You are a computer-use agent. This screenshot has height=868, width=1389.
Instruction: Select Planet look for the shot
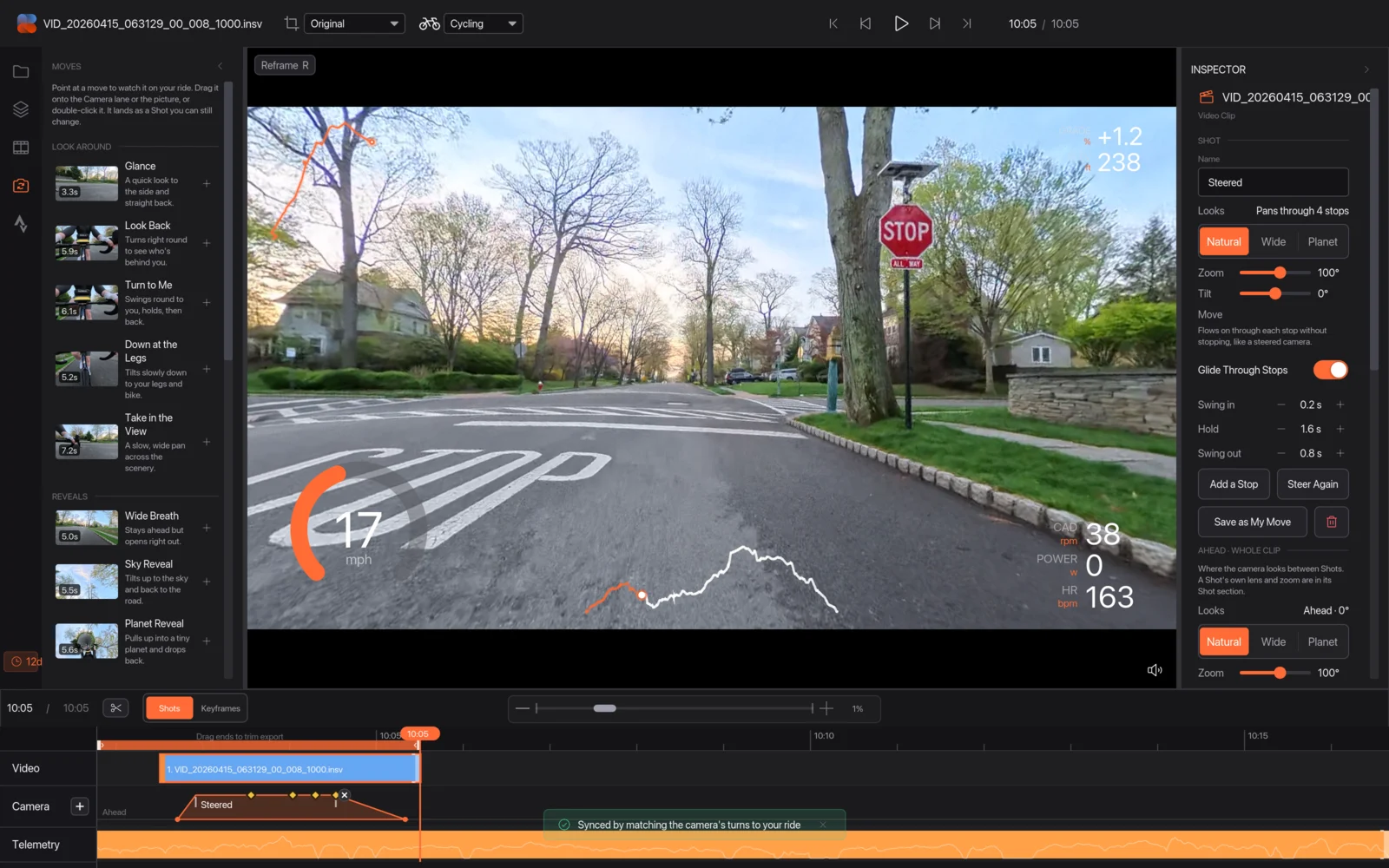point(1322,242)
